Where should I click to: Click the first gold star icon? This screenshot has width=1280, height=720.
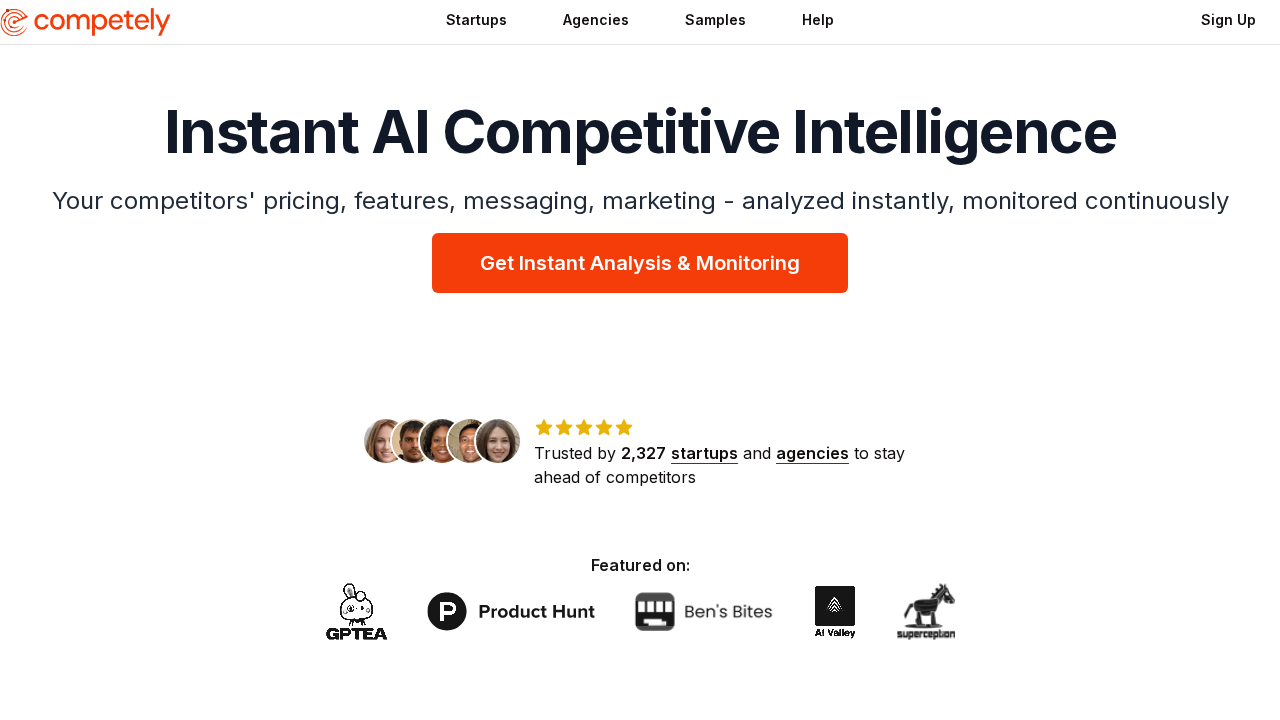point(544,428)
